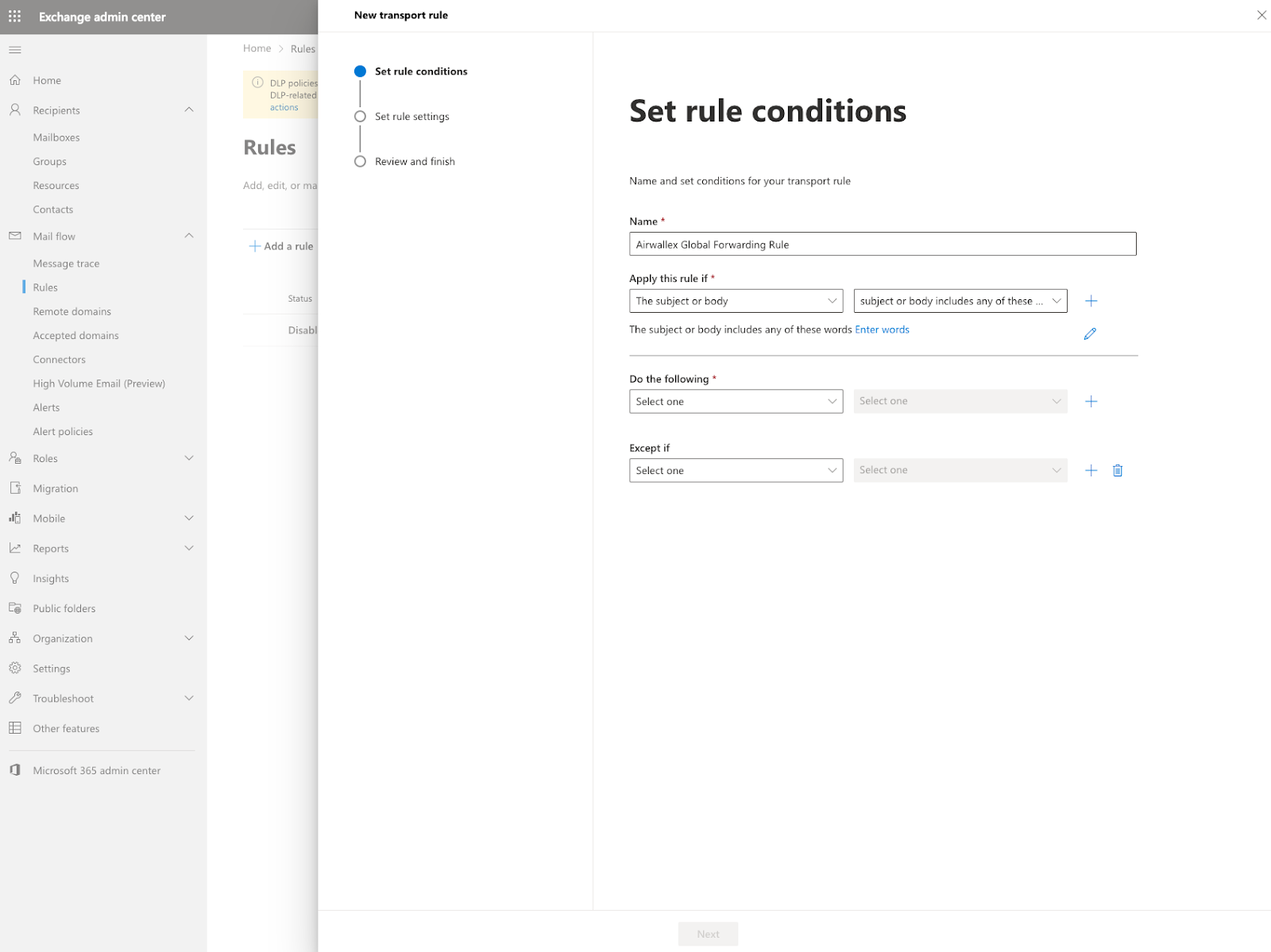Click the app launcher waffle icon
This screenshot has height=952, width=1271.
[x=15, y=17]
